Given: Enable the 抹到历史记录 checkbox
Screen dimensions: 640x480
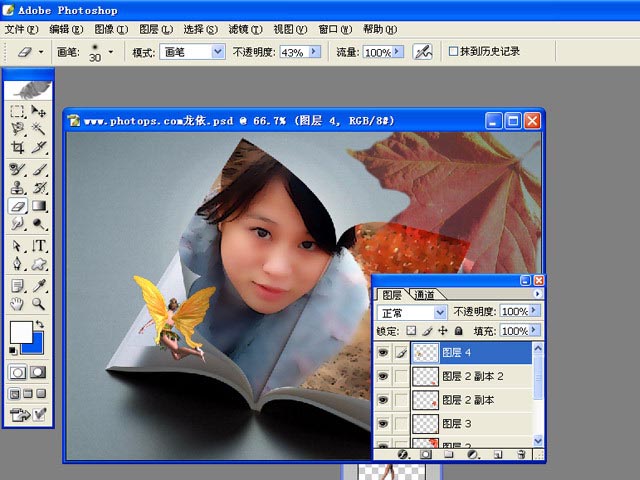Looking at the screenshot, I should pyautogui.click(x=454, y=51).
